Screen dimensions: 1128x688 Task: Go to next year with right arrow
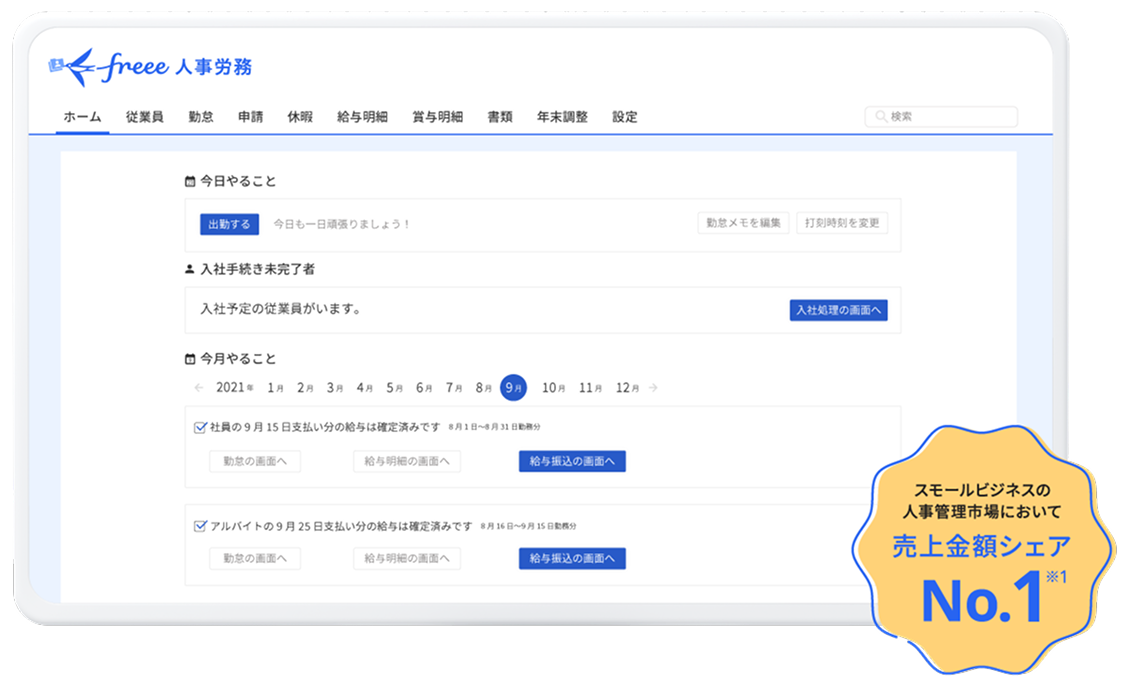point(653,388)
